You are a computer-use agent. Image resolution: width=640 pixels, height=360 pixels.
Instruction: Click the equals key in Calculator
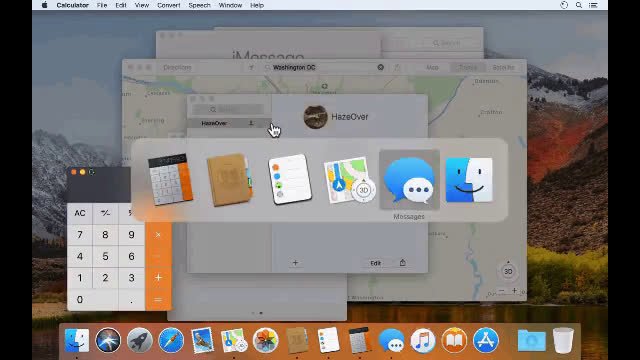[158, 300]
